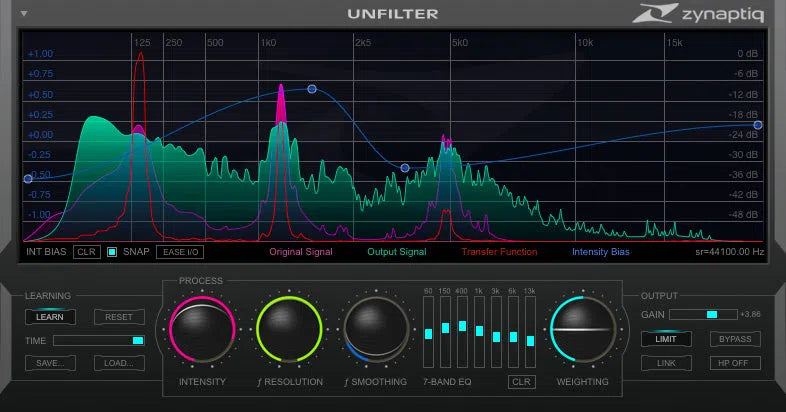Image resolution: width=786 pixels, height=412 pixels.
Task: Toggle Intensity Bias curve display
Action: coord(601,252)
